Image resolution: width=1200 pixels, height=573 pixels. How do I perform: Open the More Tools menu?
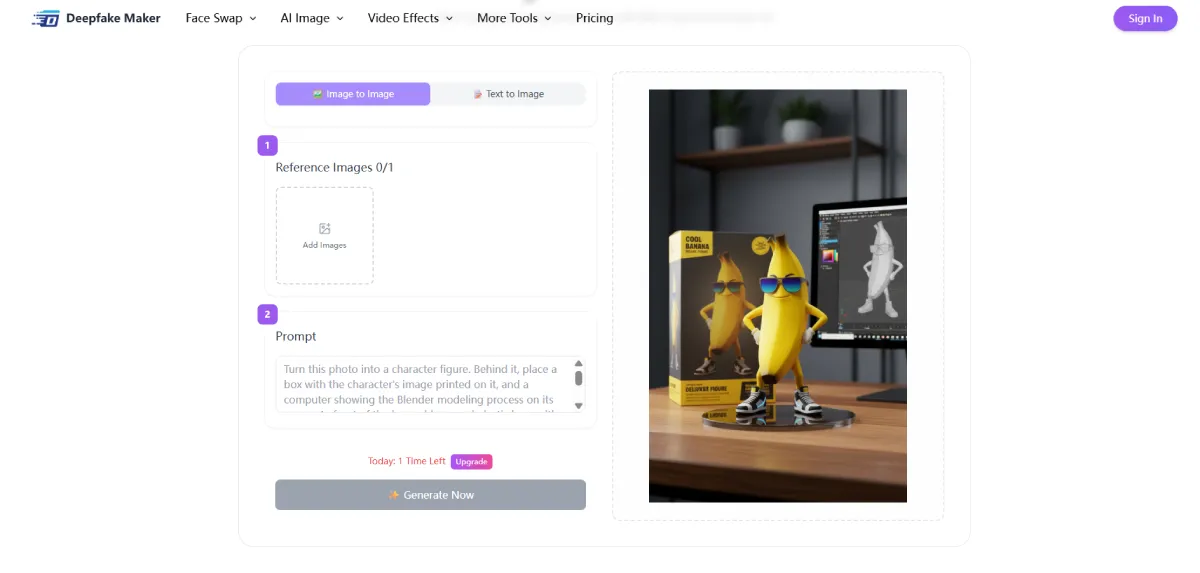(514, 18)
